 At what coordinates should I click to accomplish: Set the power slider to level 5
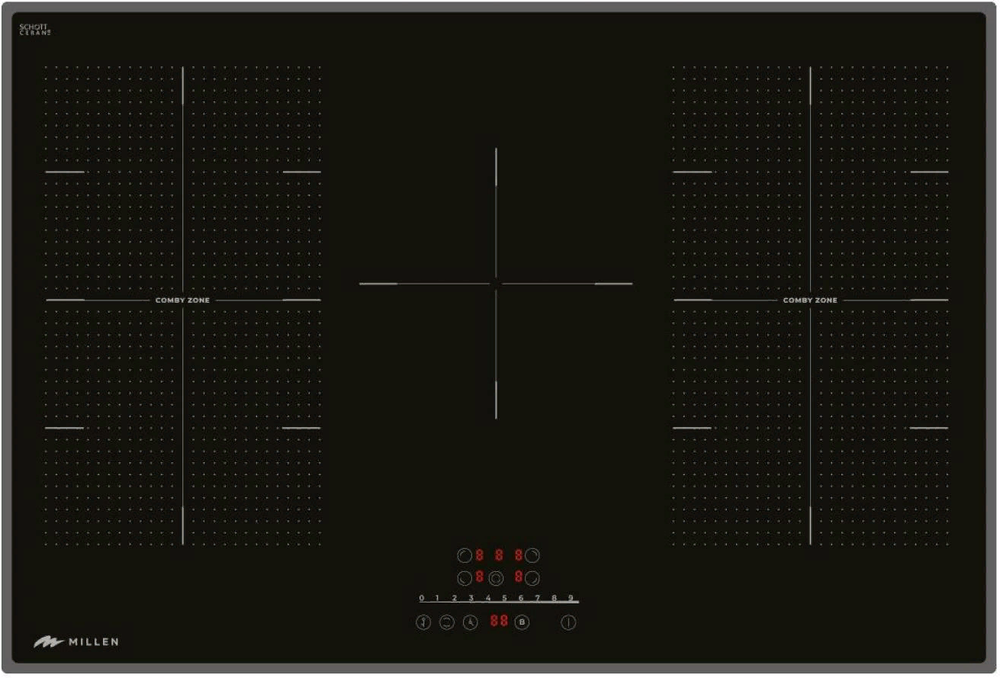(x=504, y=598)
